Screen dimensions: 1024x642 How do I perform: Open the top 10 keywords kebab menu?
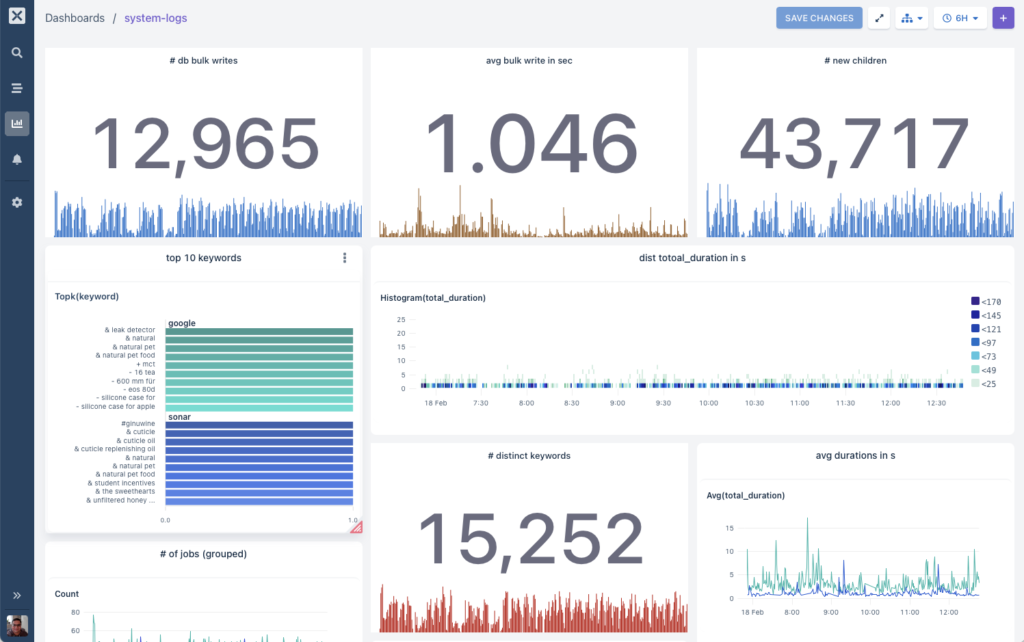tap(345, 258)
